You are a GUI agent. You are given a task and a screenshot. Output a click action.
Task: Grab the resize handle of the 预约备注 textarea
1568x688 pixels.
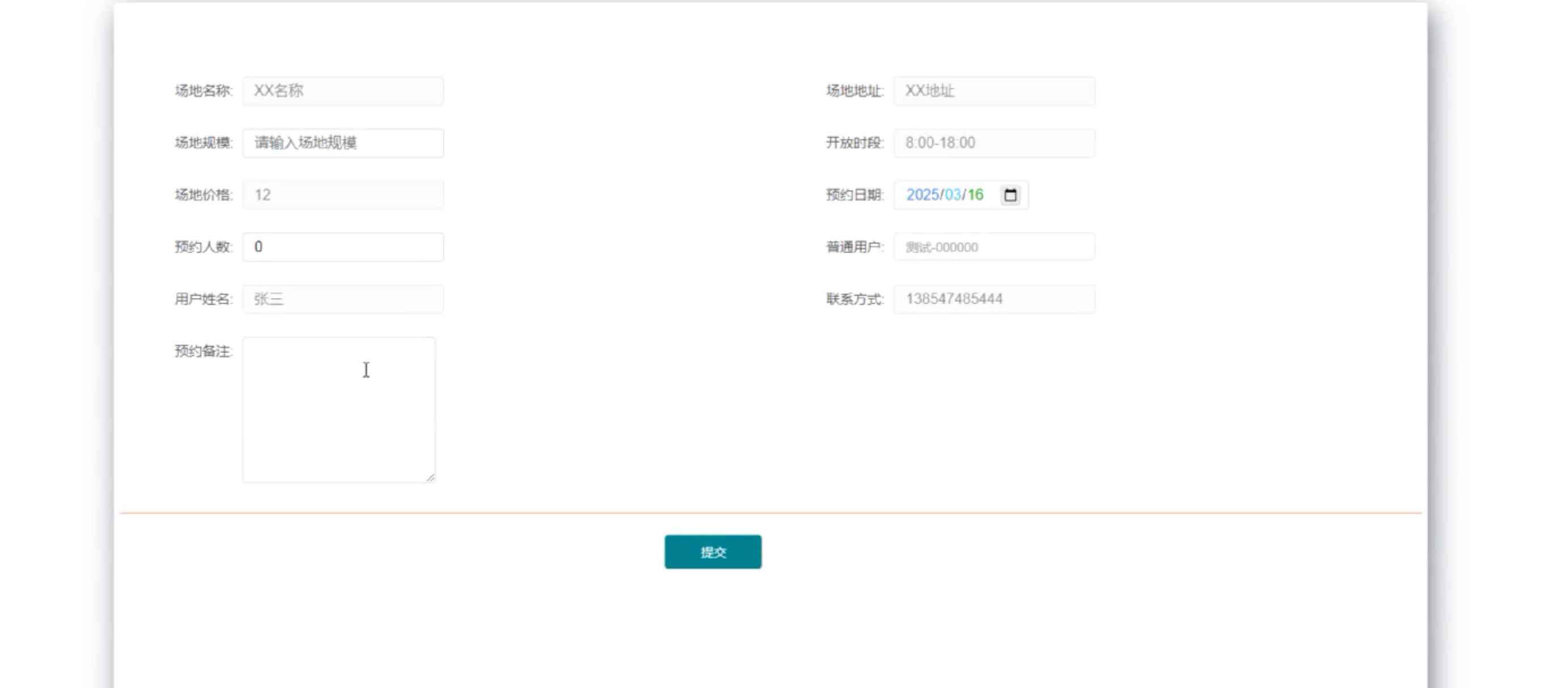click(431, 478)
